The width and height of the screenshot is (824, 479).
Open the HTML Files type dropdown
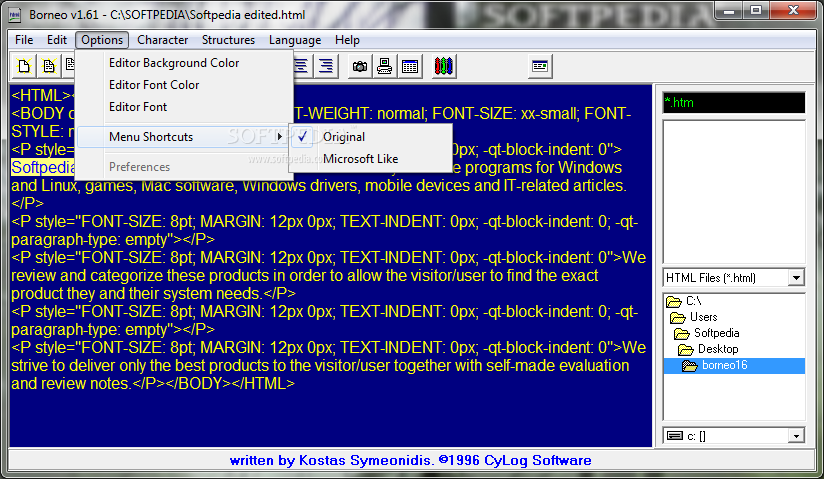[796, 278]
